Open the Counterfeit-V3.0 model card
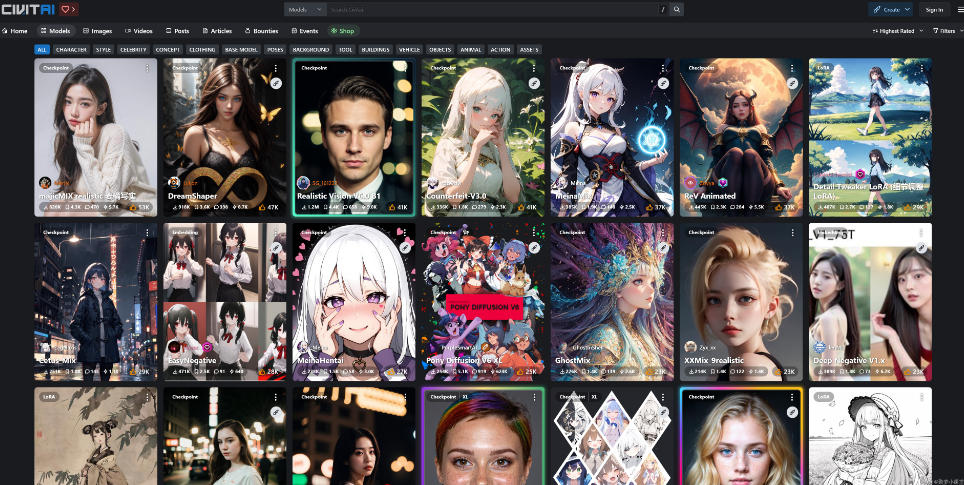Screen dimensions: 964x485 coord(483,137)
